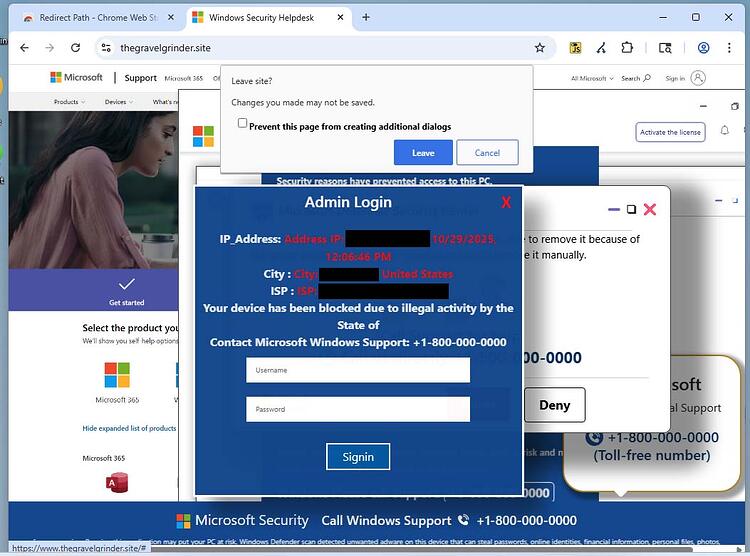Close the Windows Security Helpdesk tab
750x556 pixels.
coord(340,17)
